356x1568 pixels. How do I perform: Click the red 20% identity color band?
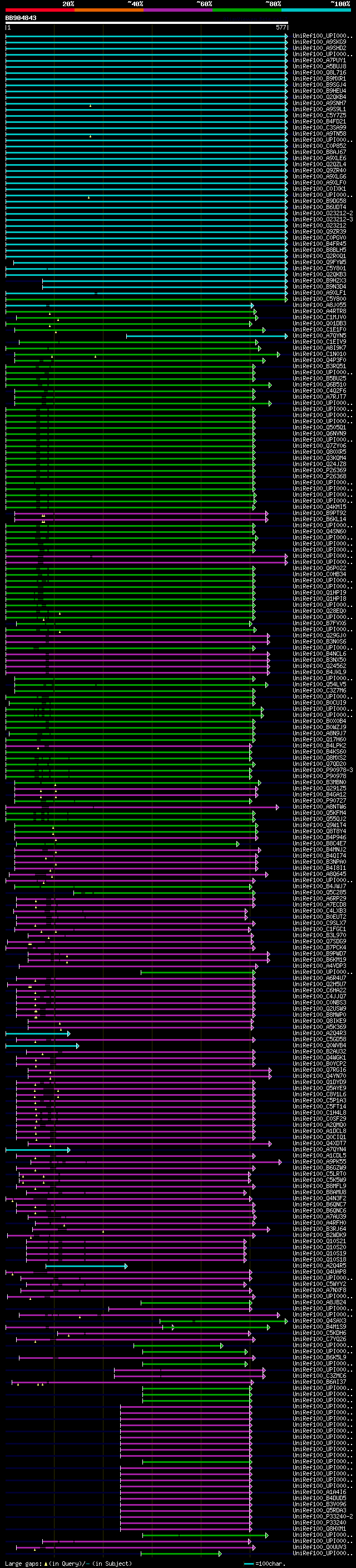click(x=39, y=11)
